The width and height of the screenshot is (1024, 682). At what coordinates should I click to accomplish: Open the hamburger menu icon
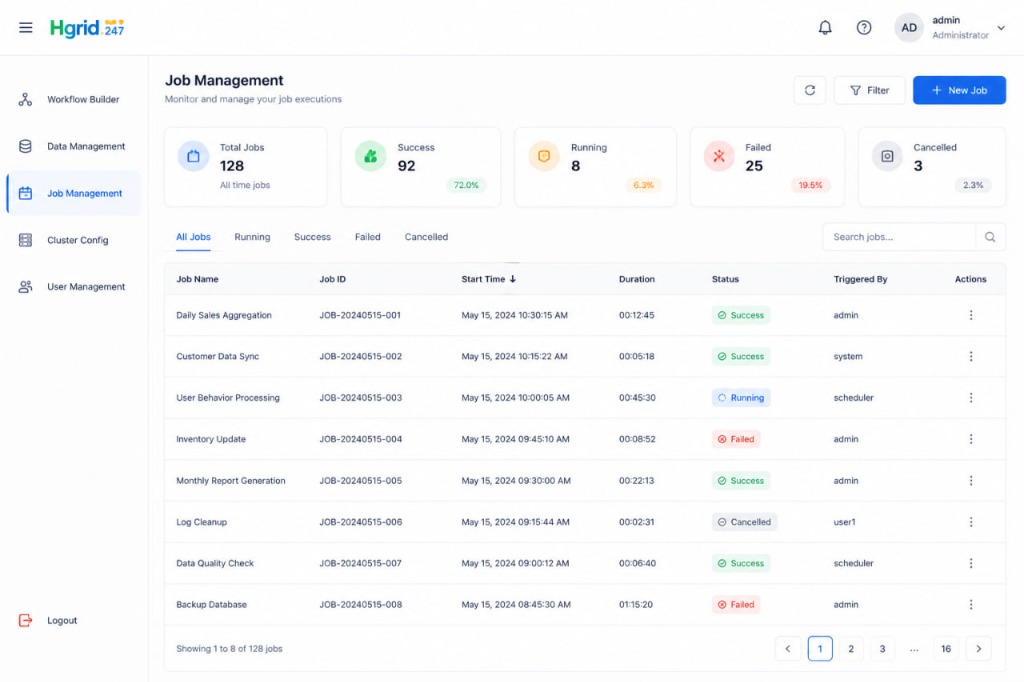tap(25, 27)
